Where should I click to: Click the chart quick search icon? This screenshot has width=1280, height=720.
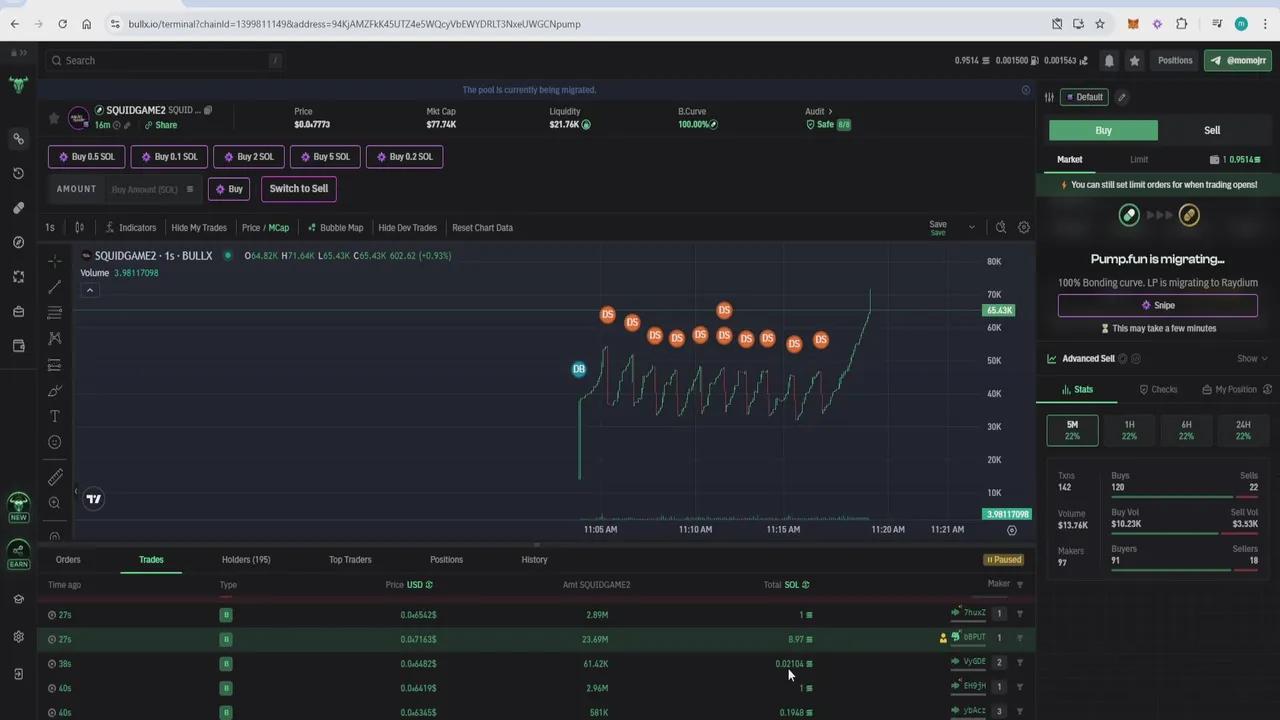click(x=1000, y=227)
